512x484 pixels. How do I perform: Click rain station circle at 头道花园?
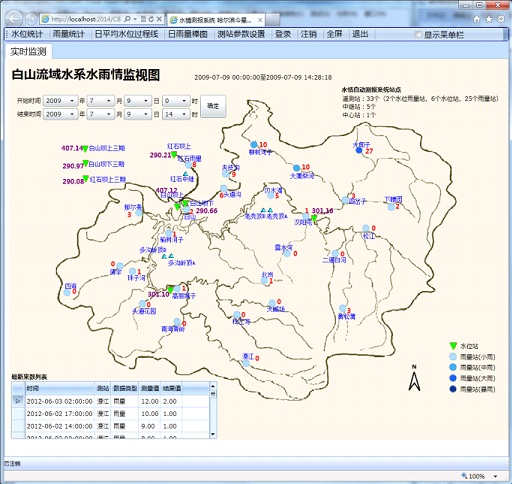142,304
